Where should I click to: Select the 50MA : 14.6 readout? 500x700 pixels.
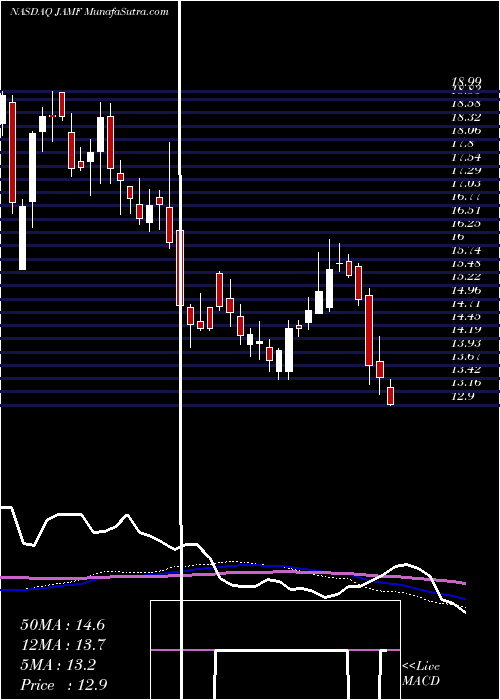click(x=62, y=625)
